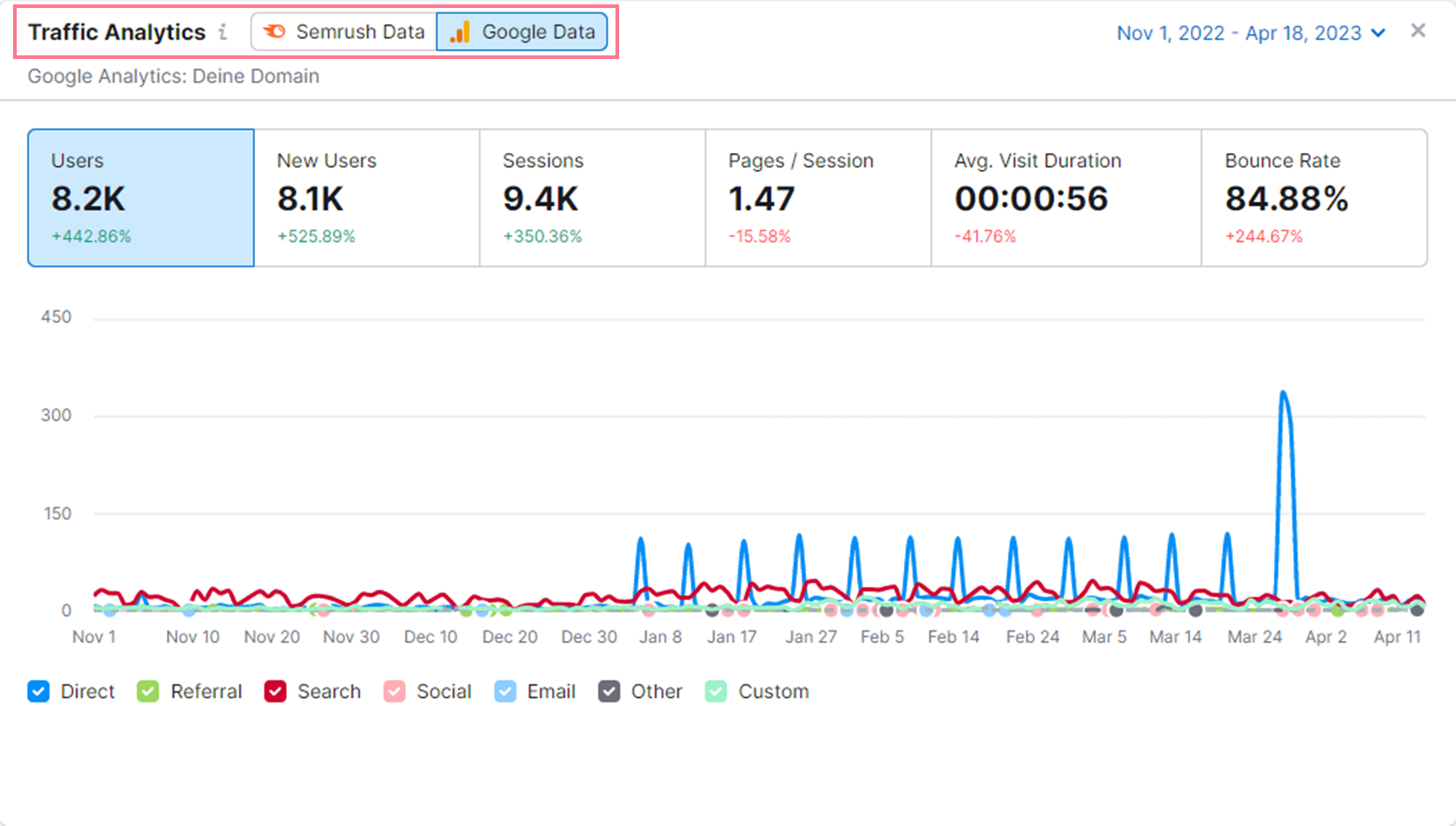This screenshot has height=826, width=1456.
Task: Click the tall blue Direct spike near Mar 24
Action: click(x=1286, y=495)
